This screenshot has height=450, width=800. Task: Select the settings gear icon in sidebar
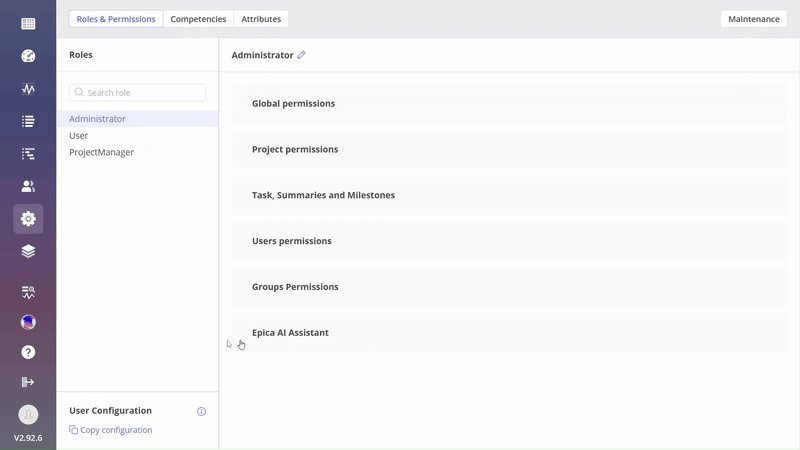(28, 219)
